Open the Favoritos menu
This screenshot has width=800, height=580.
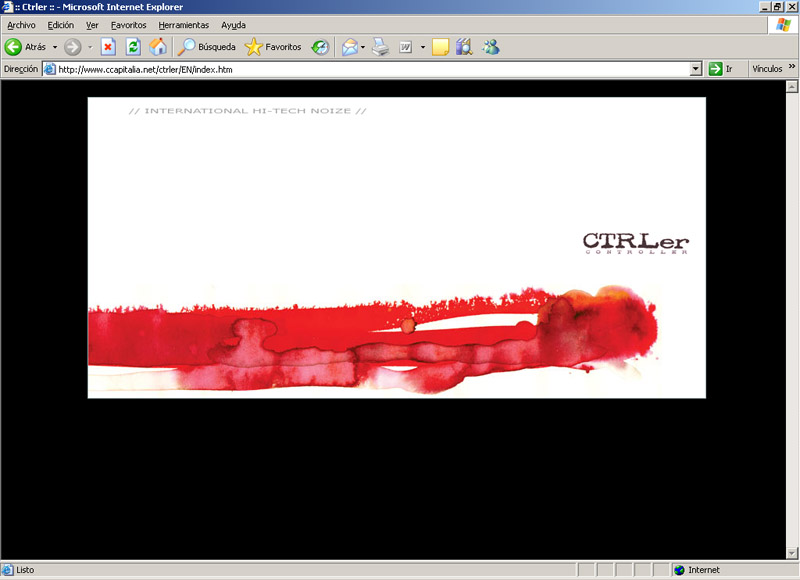pyautogui.click(x=129, y=25)
